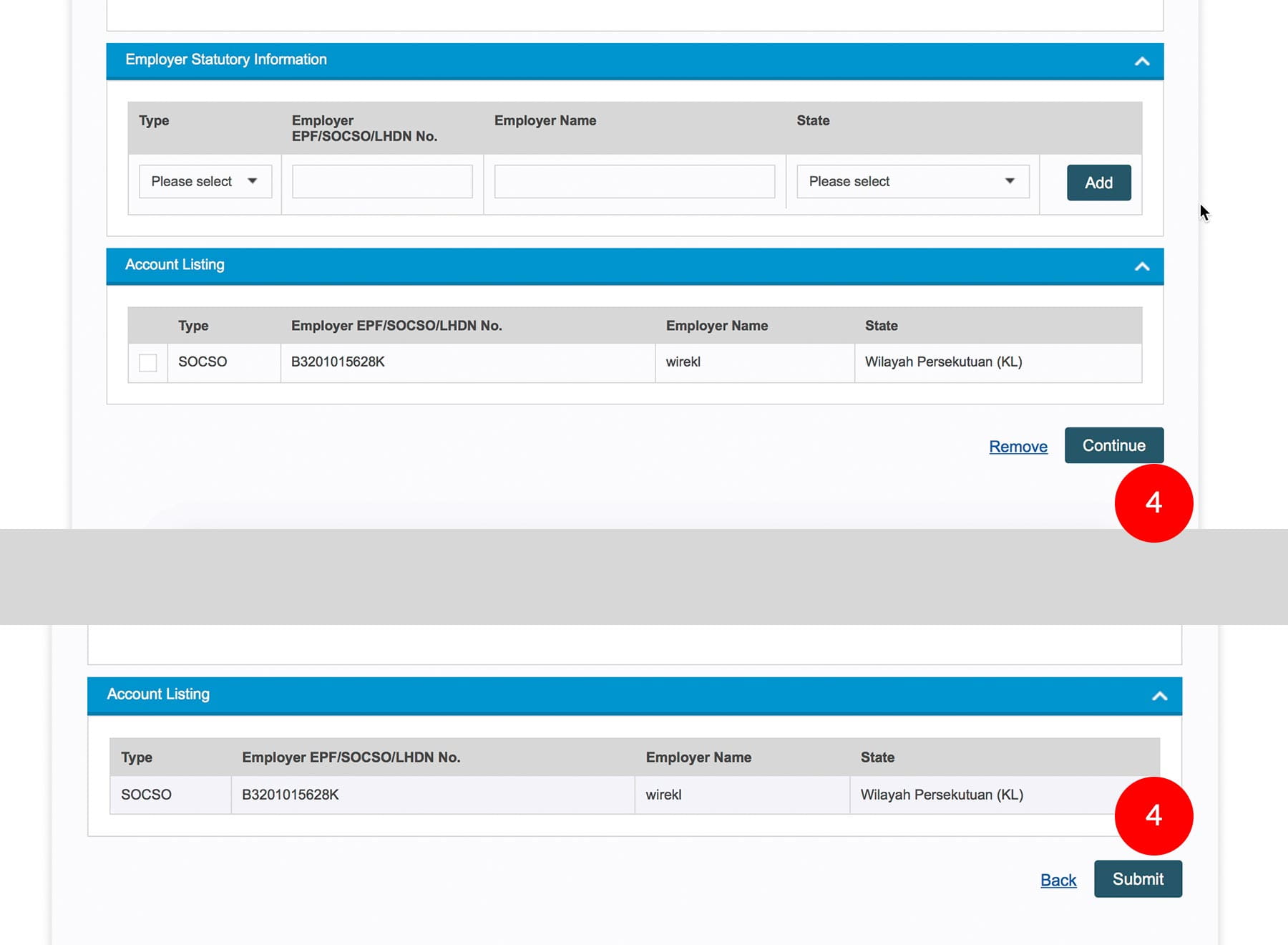Image resolution: width=1288 pixels, height=945 pixels.
Task: Collapse Account Listing chevron above the Remove link
Action: [1141, 266]
